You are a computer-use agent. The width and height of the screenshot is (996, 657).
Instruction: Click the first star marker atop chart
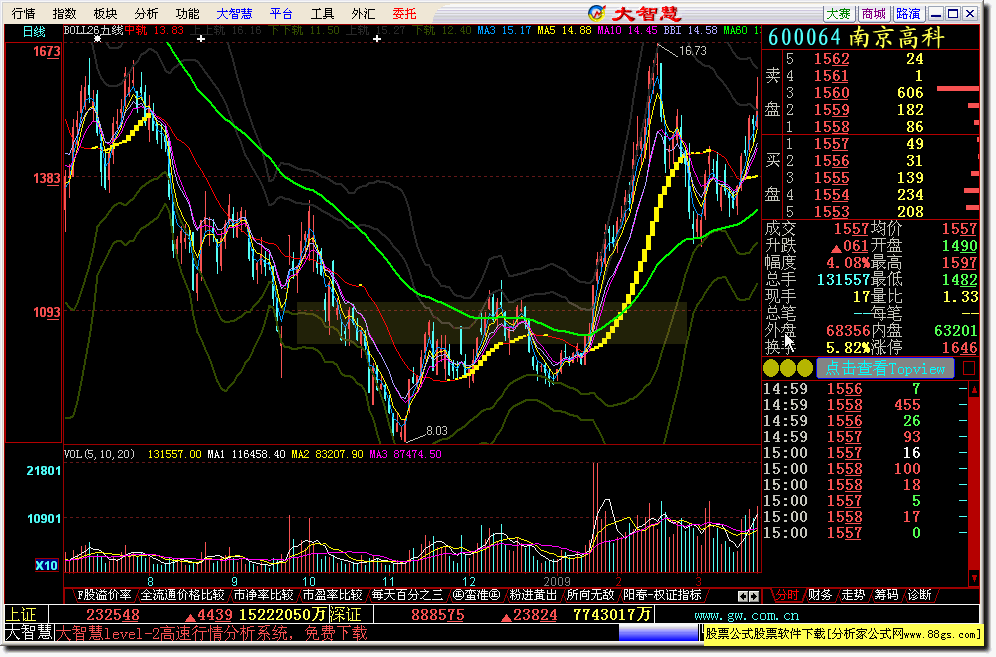pos(97,39)
